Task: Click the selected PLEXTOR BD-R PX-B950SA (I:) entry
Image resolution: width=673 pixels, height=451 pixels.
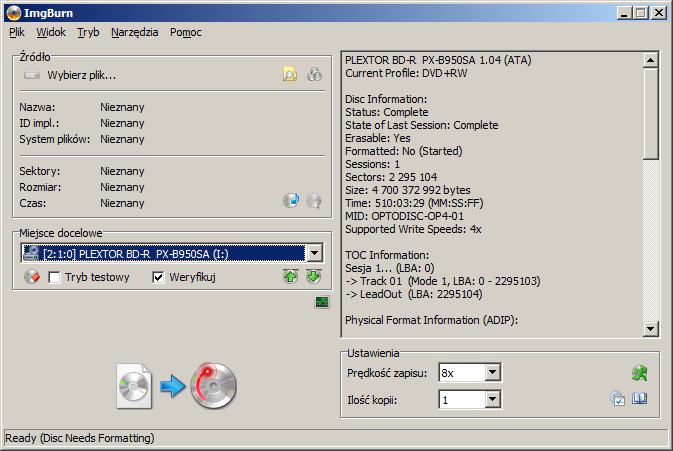Action: pyautogui.click(x=164, y=253)
